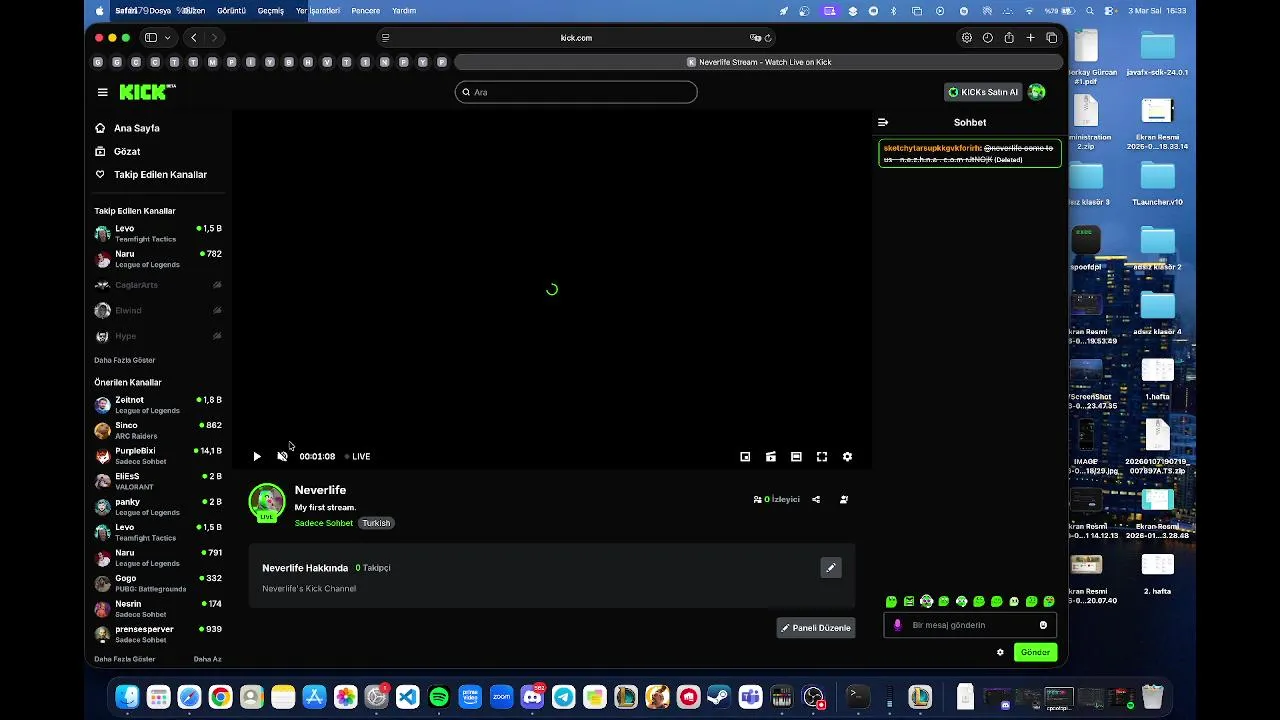
Task: Open player settings gear
Action: click(847, 456)
